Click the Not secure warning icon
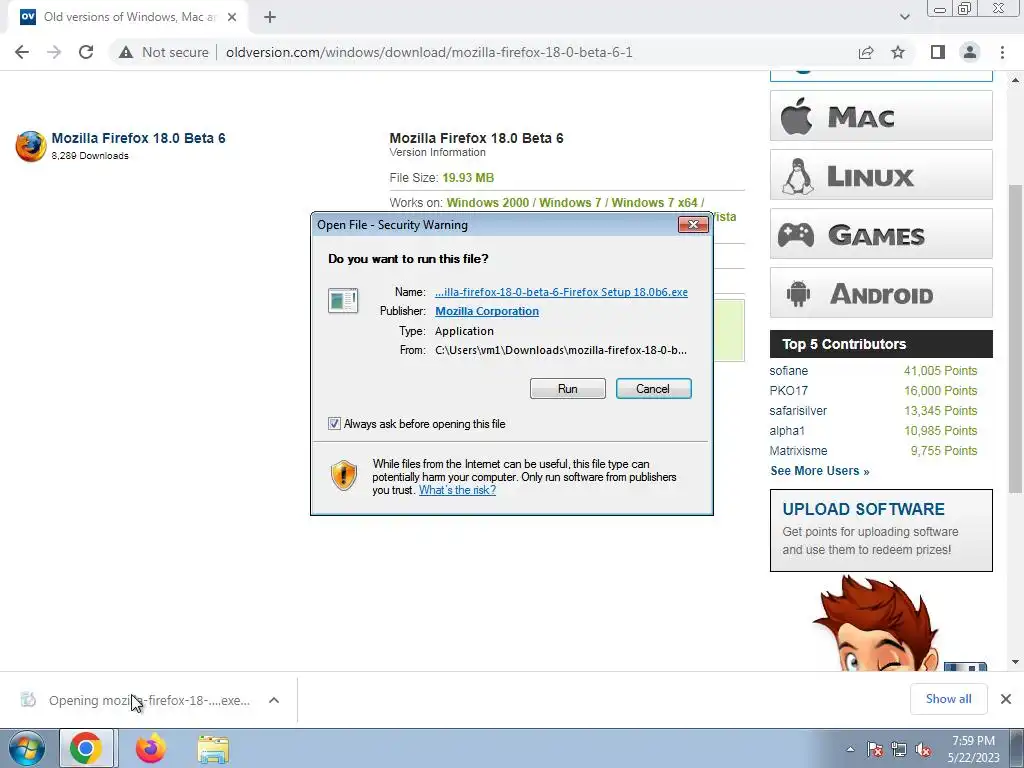 point(126,52)
